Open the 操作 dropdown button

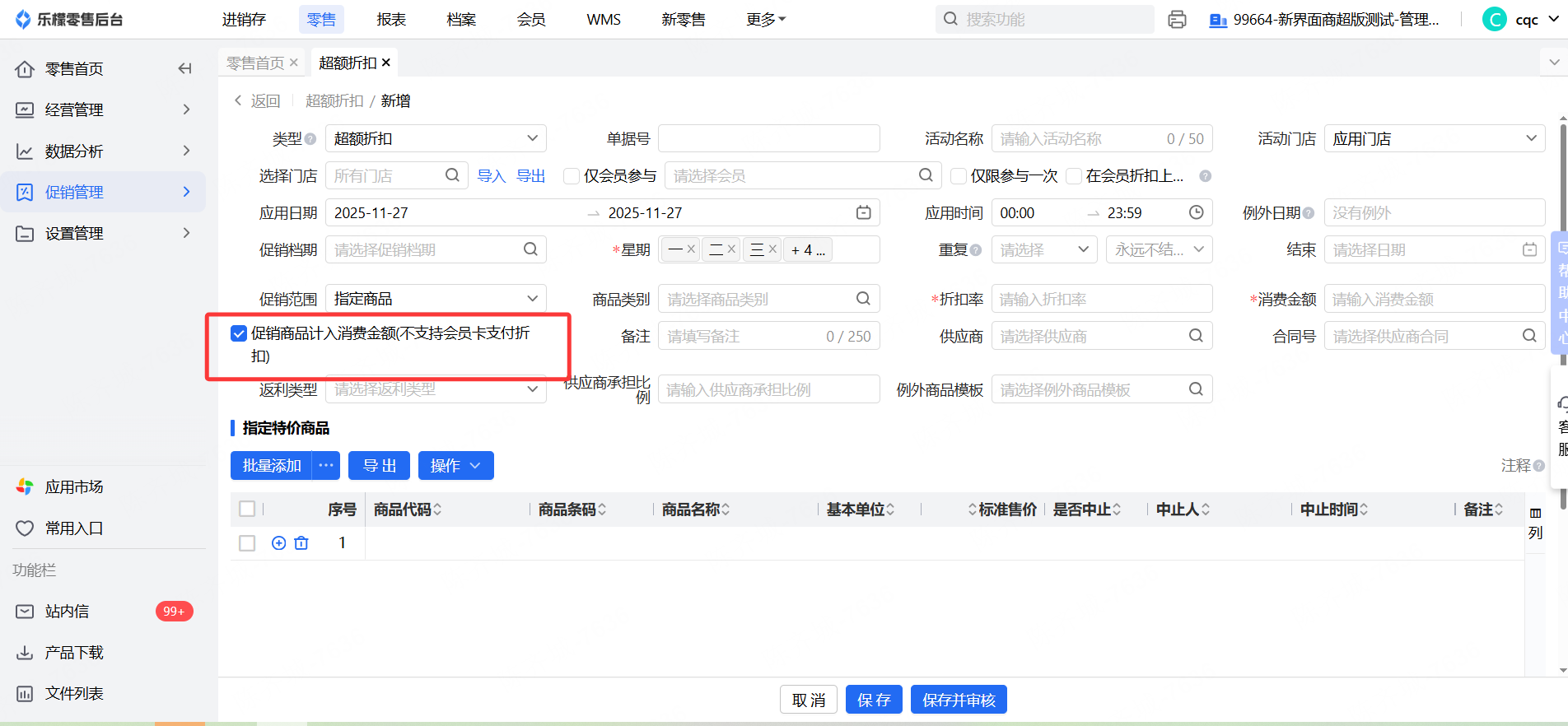pyautogui.click(x=455, y=466)
